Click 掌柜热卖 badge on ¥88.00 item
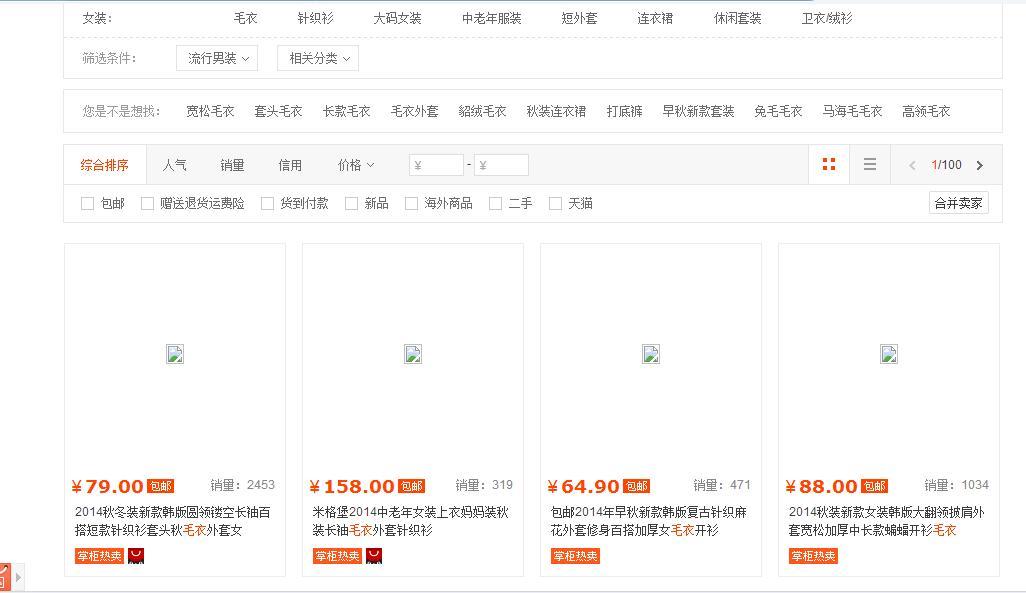This screenshot has width=1026, height=593. coord(813,556)
